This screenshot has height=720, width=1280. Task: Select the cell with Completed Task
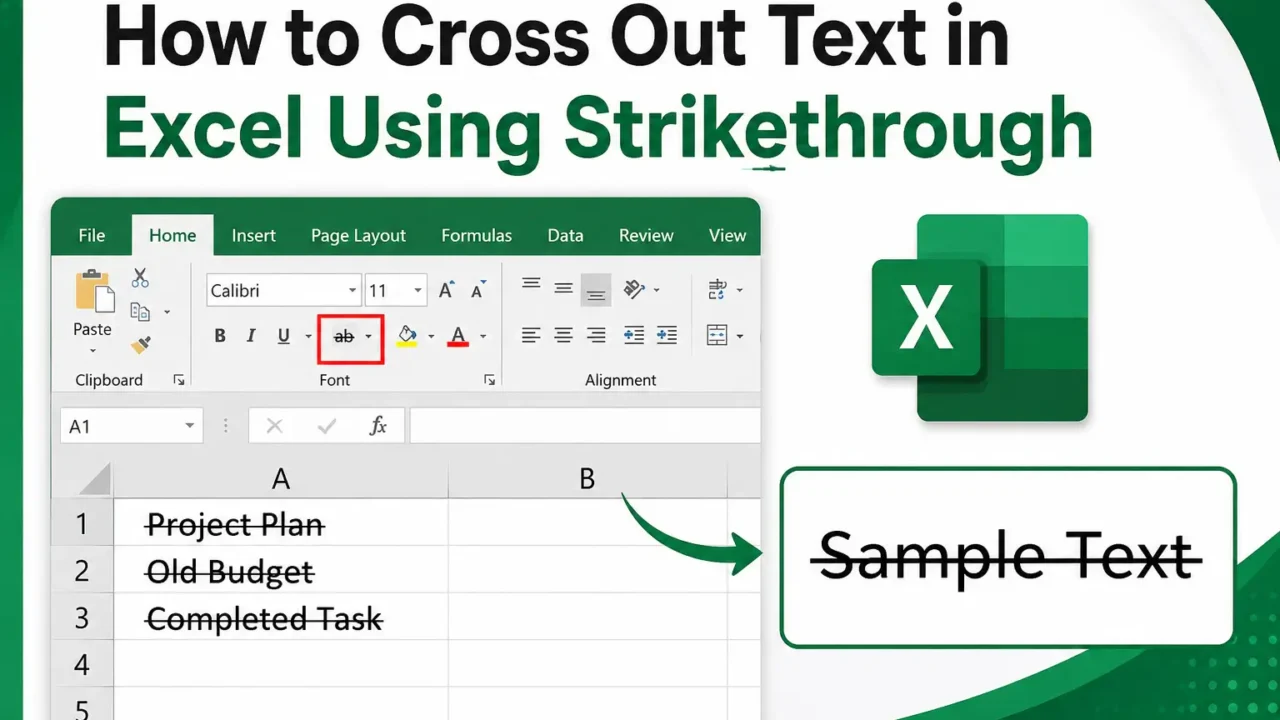coord(281,618)
